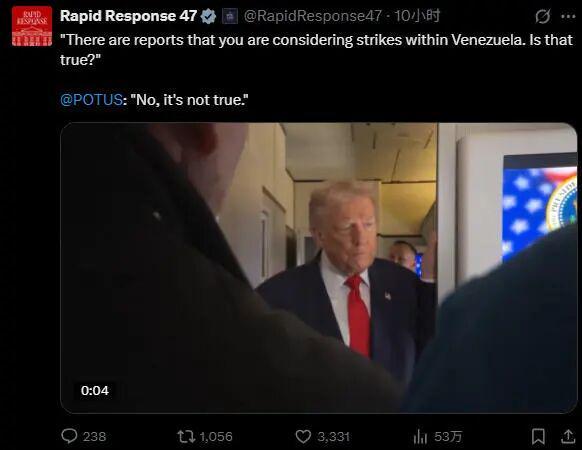Click the Rapid Response 47 display name

point(128,16)
